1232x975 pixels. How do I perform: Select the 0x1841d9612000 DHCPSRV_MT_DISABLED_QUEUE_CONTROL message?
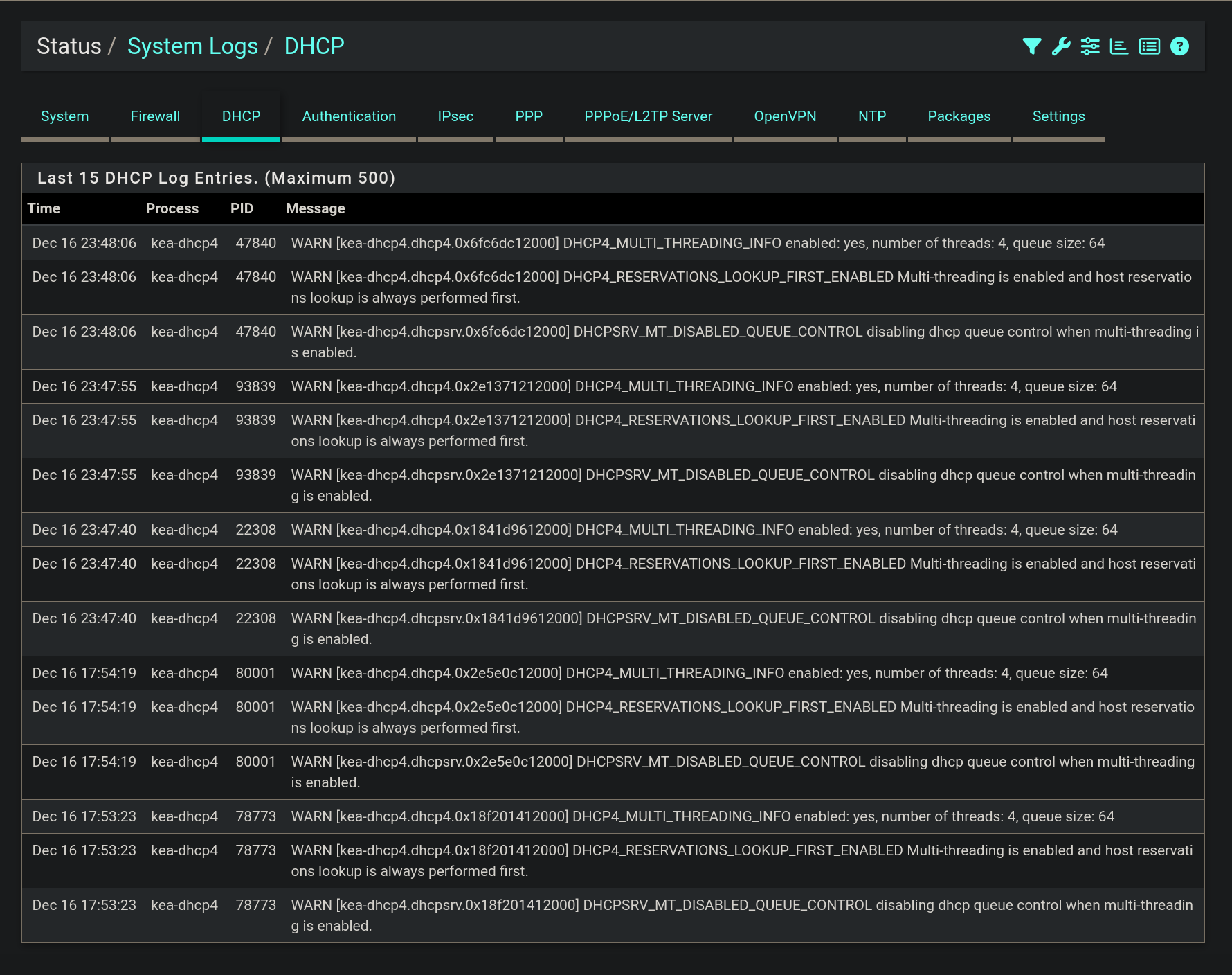click(x=743, y=629)
